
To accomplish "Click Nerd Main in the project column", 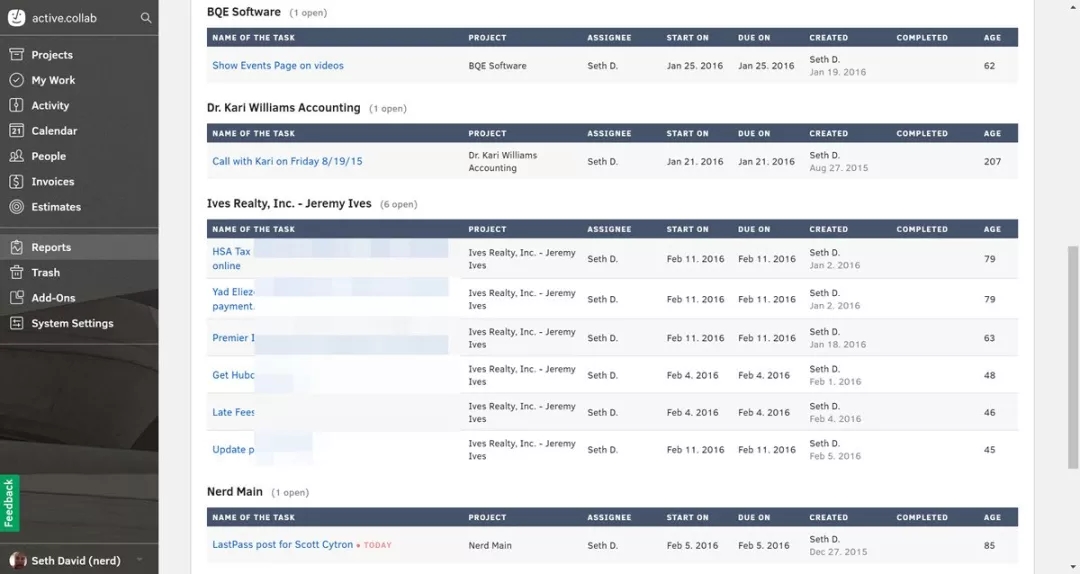I will (490, 545).
